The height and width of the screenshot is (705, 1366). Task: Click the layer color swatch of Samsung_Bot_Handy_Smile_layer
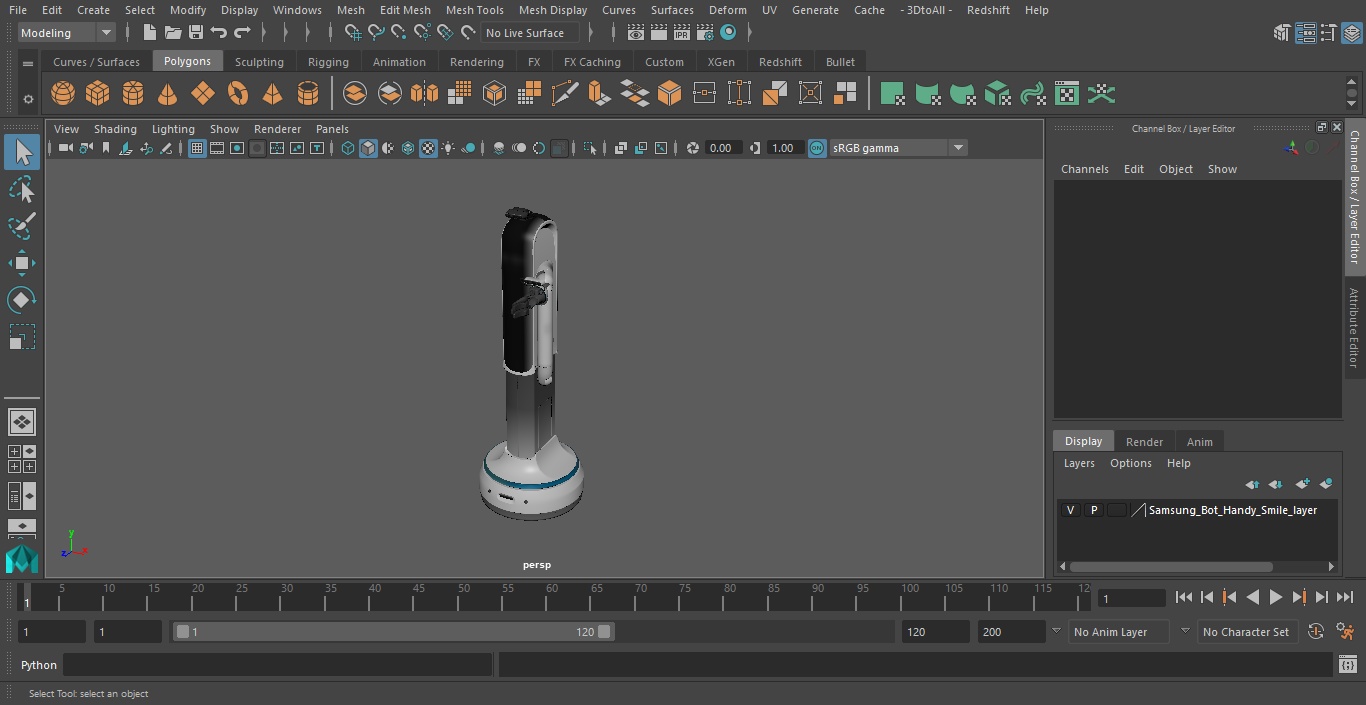pyautogui.click(x=1117, y=510)
